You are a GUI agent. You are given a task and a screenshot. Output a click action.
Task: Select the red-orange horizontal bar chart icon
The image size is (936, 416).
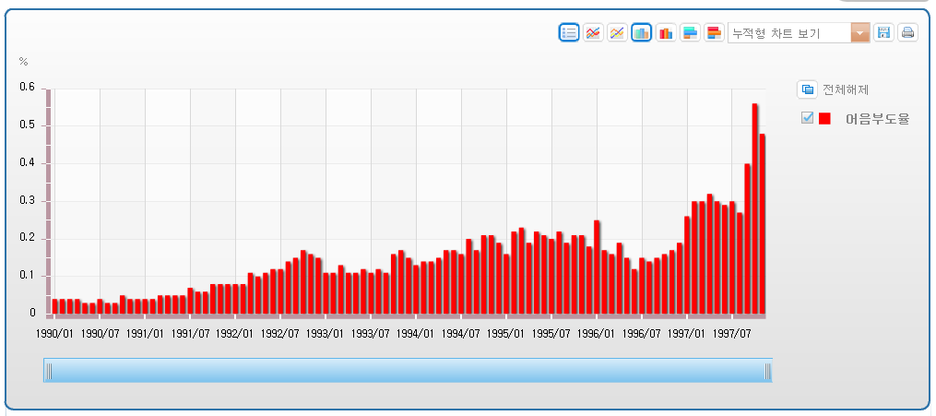point(714,33)
